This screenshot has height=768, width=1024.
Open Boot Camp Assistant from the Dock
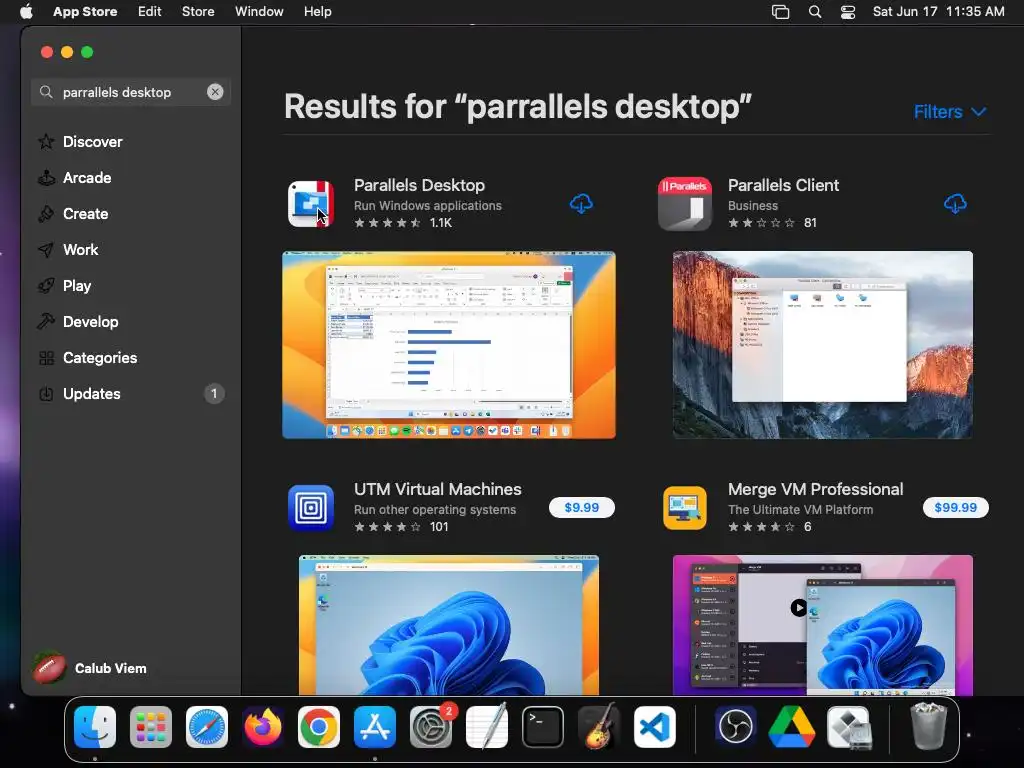point(848,727)
